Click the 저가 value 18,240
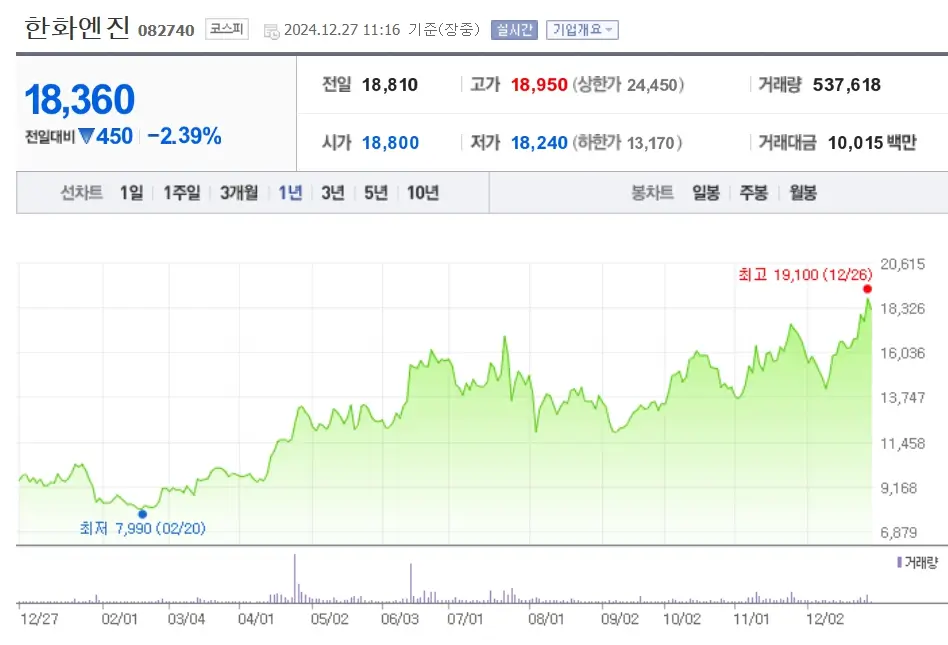 point(539,143)
